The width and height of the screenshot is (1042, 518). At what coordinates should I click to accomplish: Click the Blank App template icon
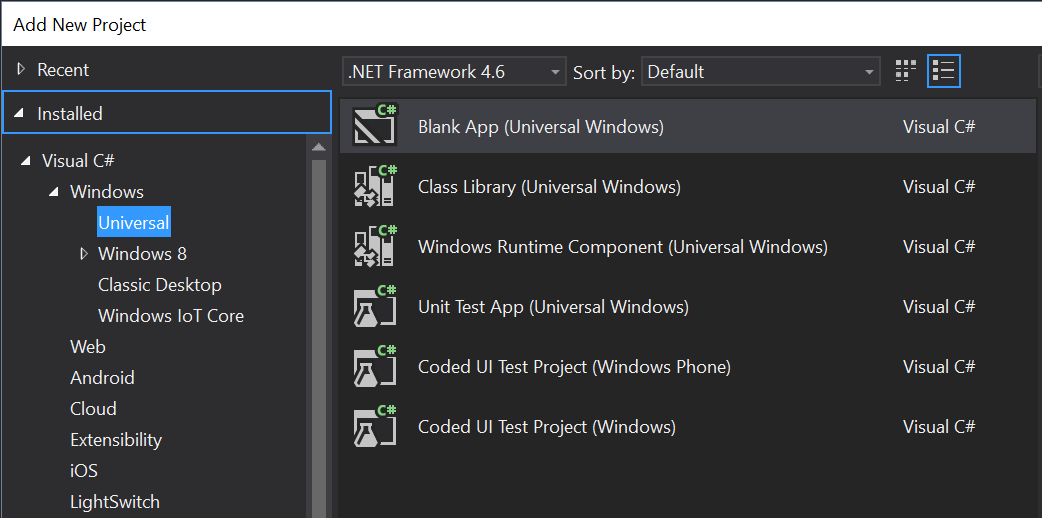[x=375, y=126]
